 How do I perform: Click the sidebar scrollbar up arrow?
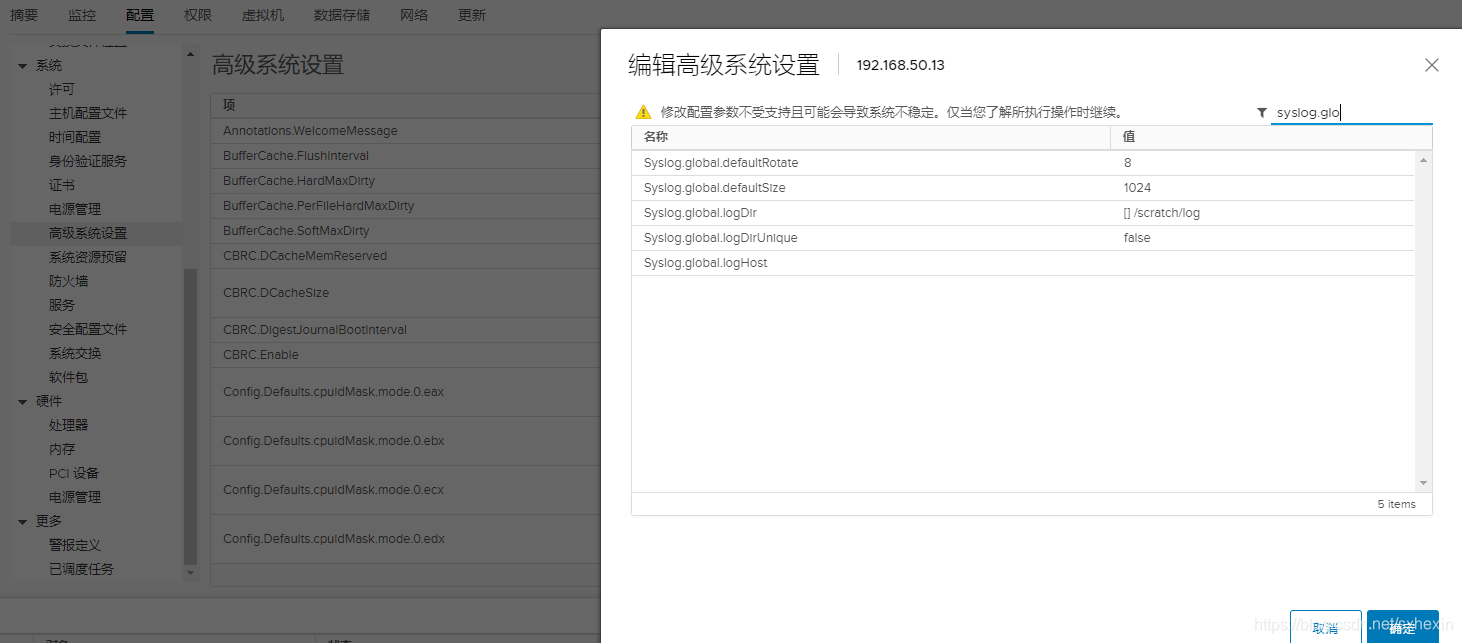191,53
